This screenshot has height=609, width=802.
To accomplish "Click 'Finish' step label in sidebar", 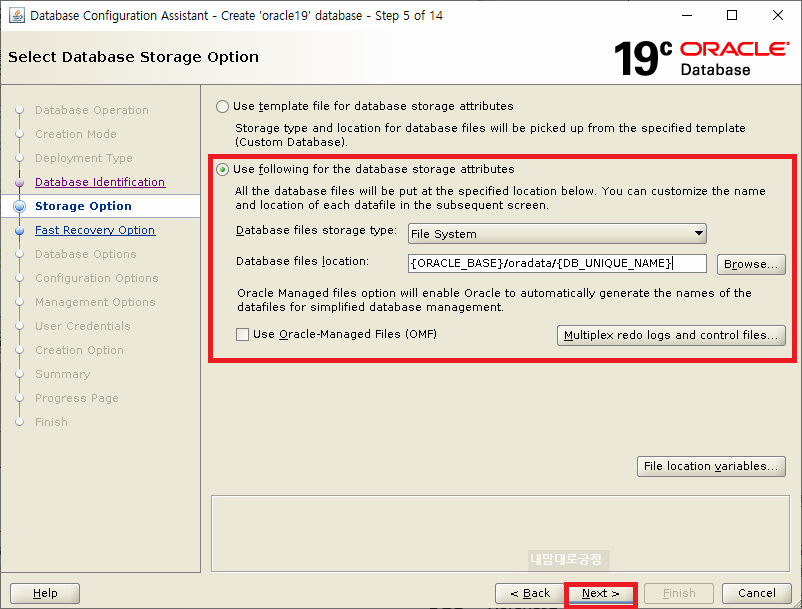I will [x=51, y=422].
